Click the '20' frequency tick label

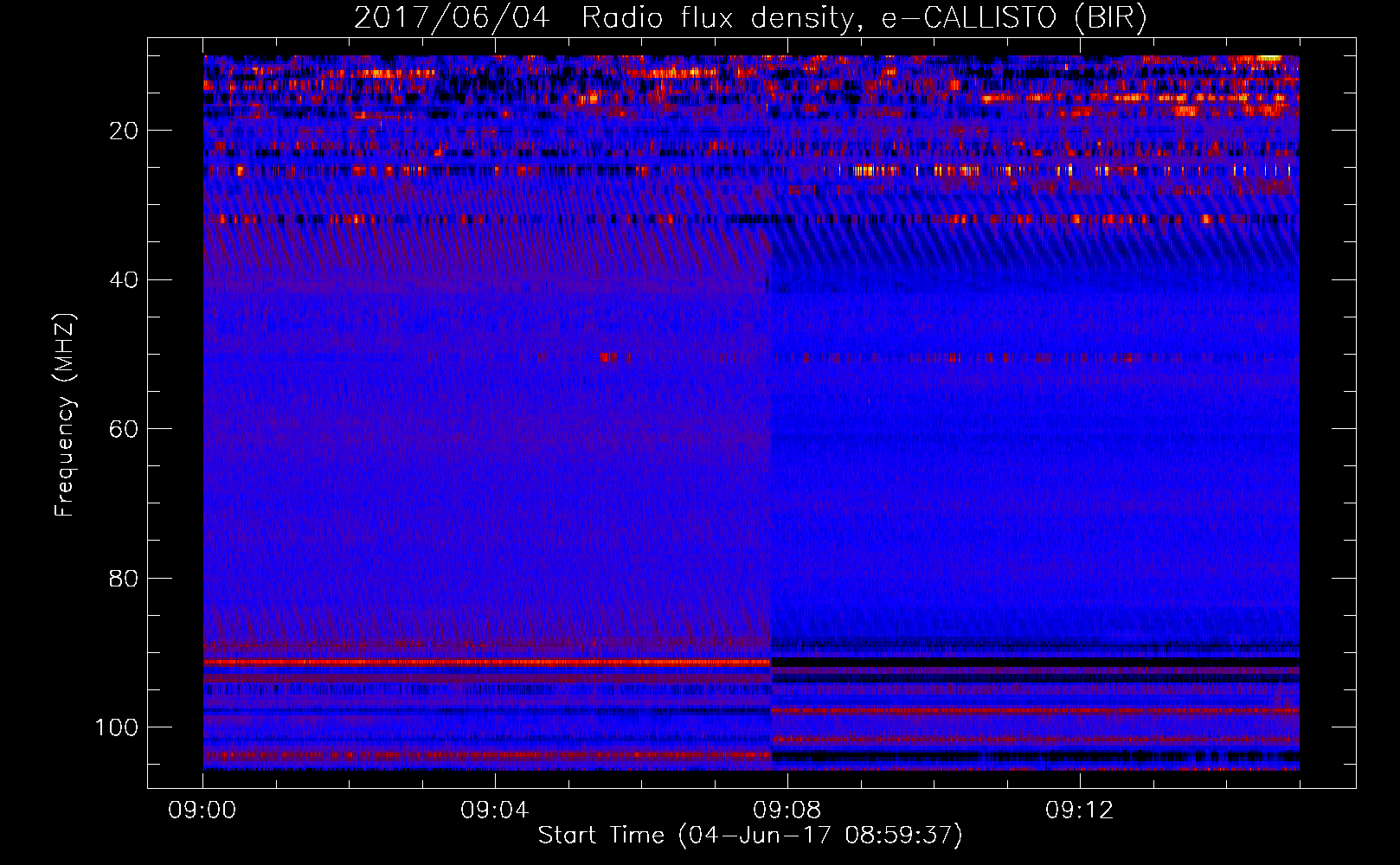pyautogui.click(x=124, y=131)
